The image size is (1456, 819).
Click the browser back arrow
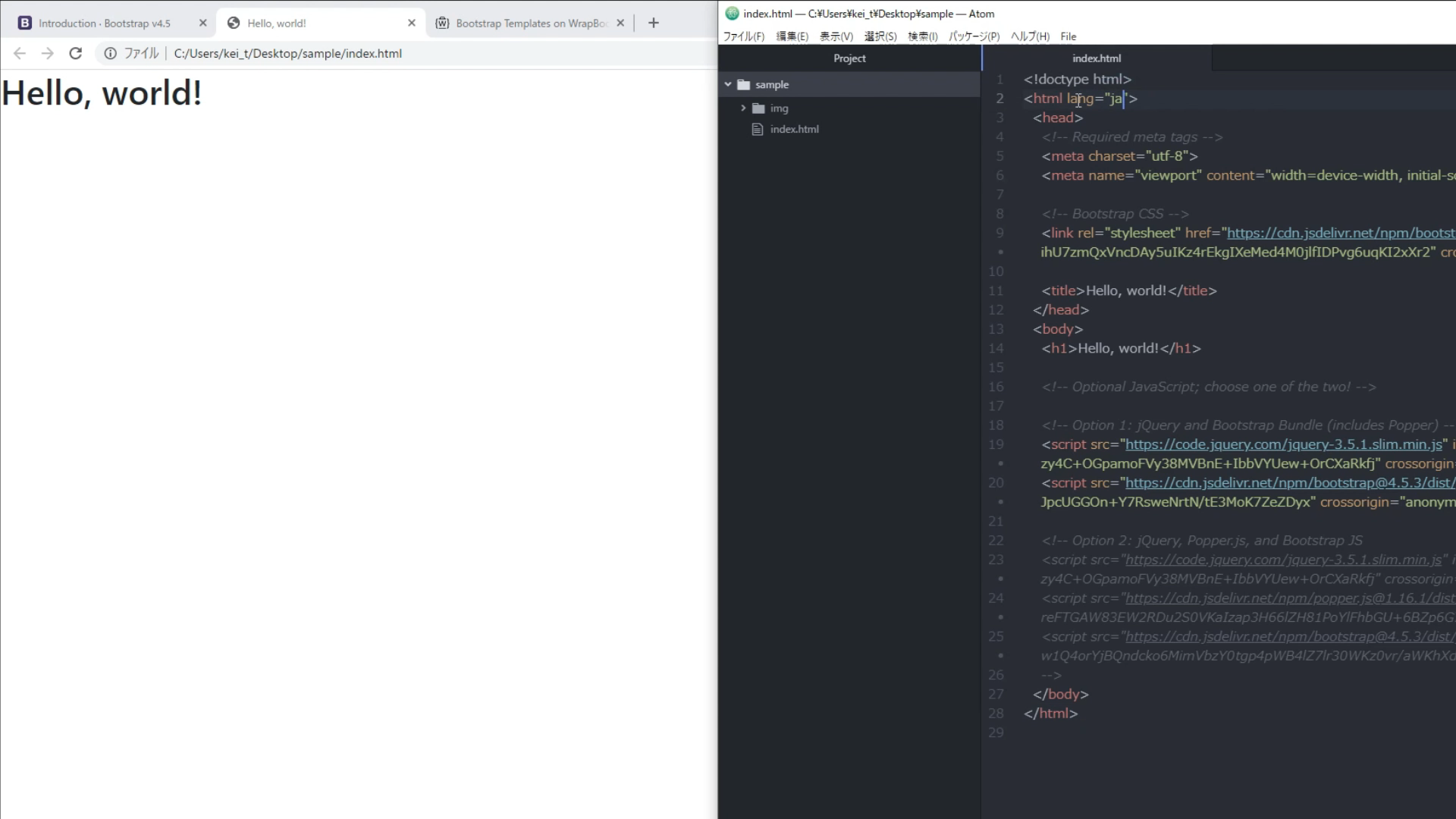tap(20, 53)
